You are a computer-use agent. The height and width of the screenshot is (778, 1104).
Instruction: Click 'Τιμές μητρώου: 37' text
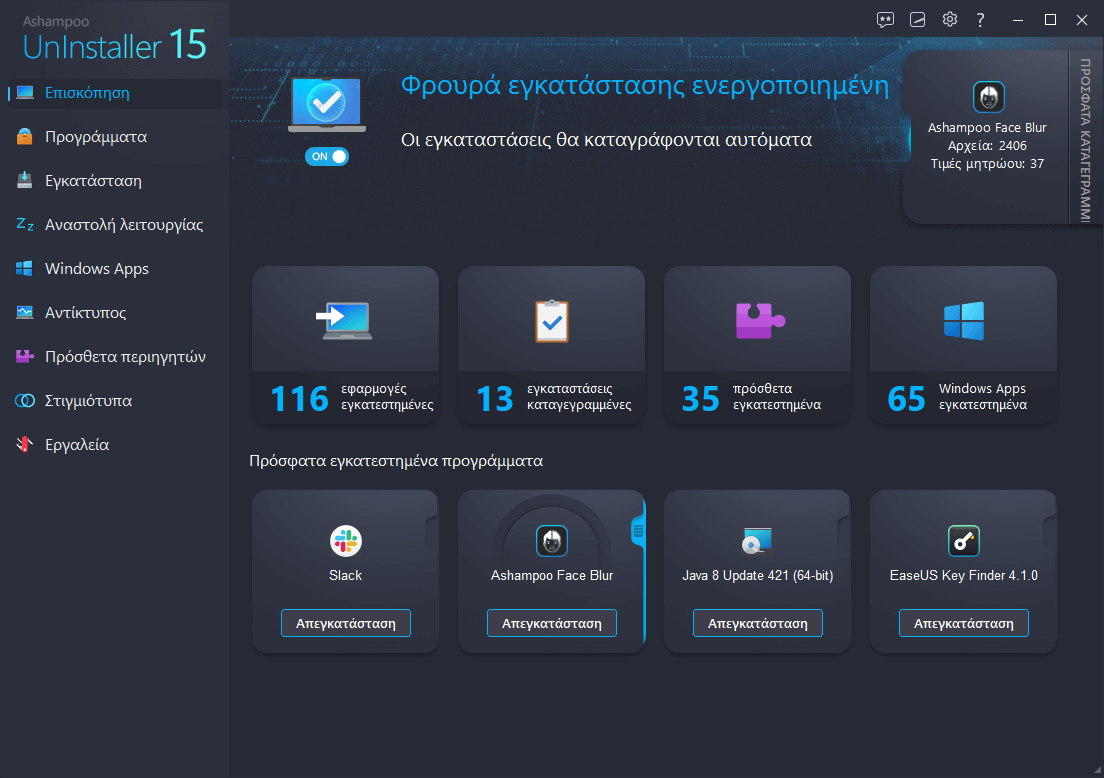pos(987,164)
